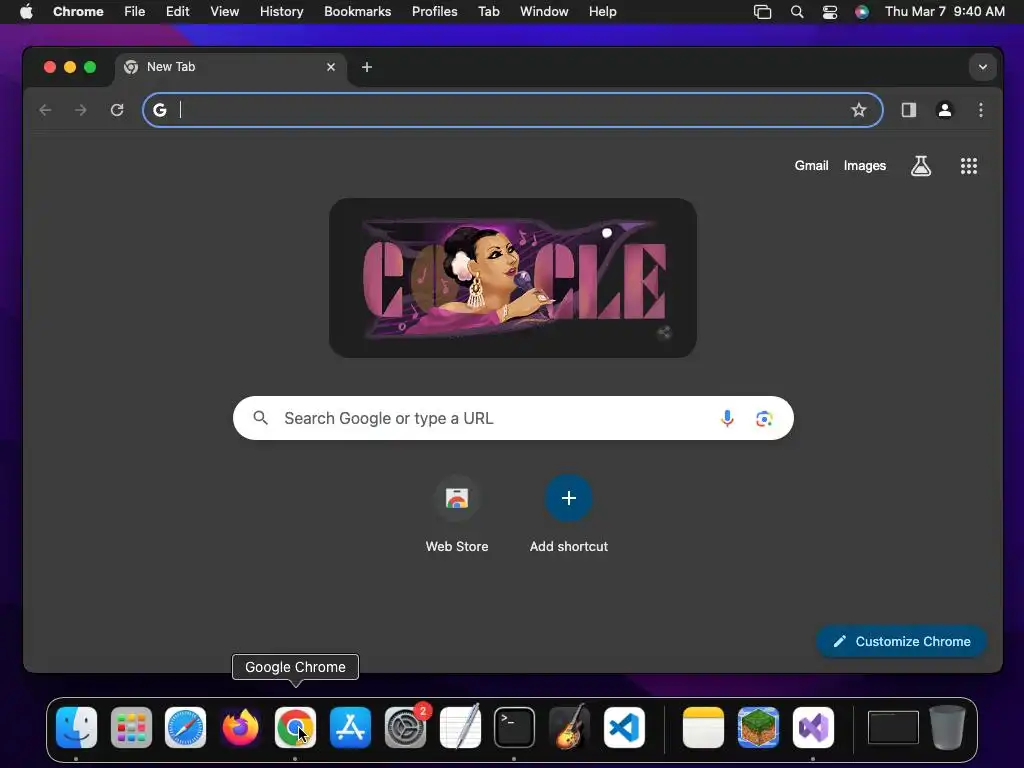Image resolution: width=1024 pixels, height=768 pixels.
Task: Share the Google Doodle
Action: click(x=664, y=332)
